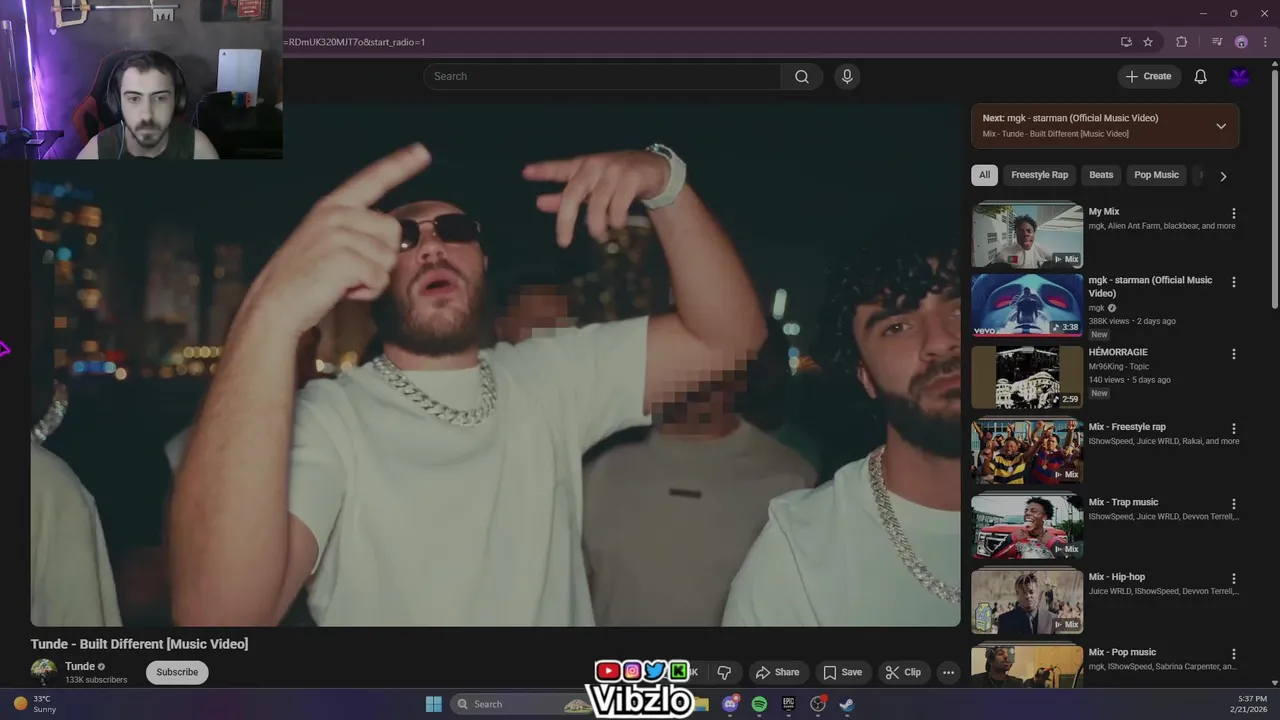Image resolution: width=1280 pixels, height=720 pixels.
Task: Open browser media controls icon
Action: click(x=1217, y=42)
